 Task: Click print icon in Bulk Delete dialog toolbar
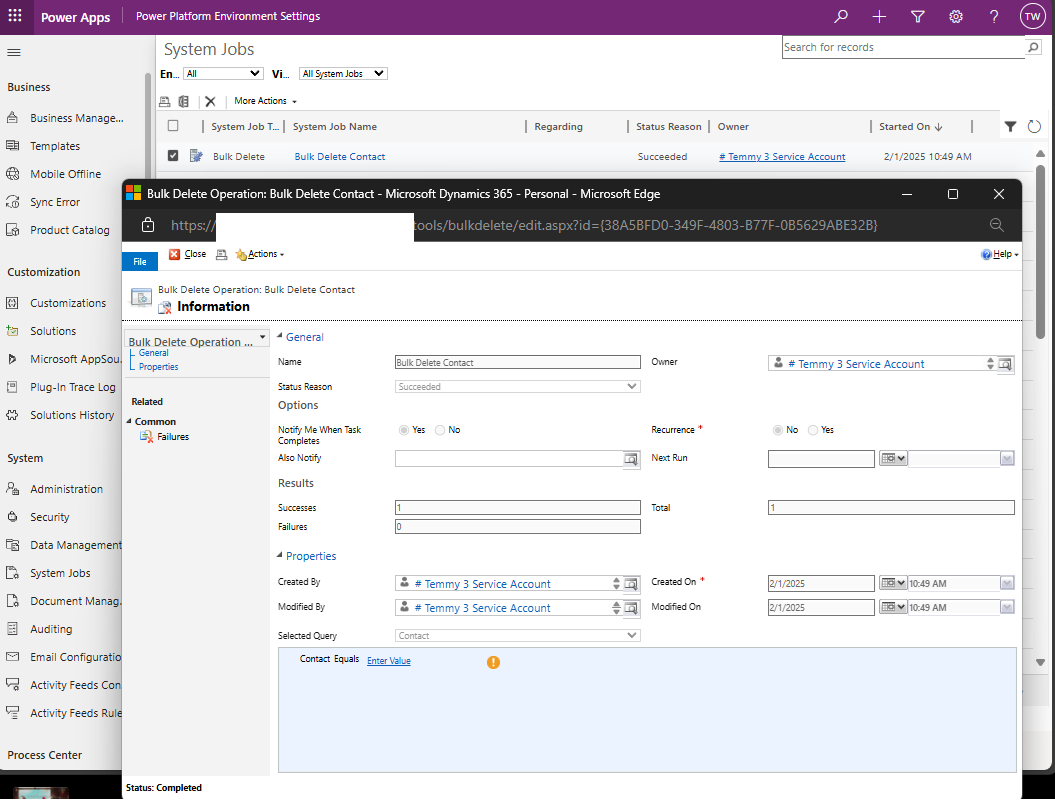[x=221, y=254]
